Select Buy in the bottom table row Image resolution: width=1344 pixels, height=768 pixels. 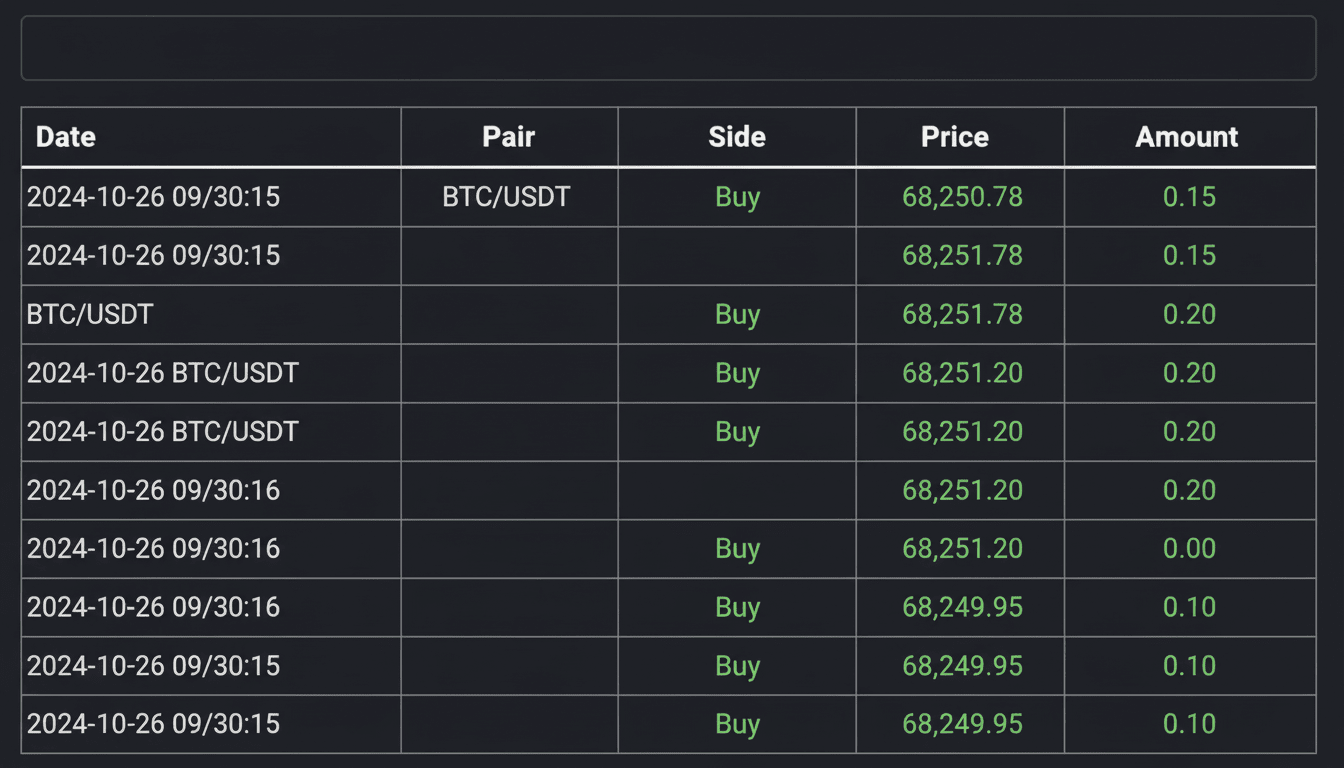tap(738, 725)
